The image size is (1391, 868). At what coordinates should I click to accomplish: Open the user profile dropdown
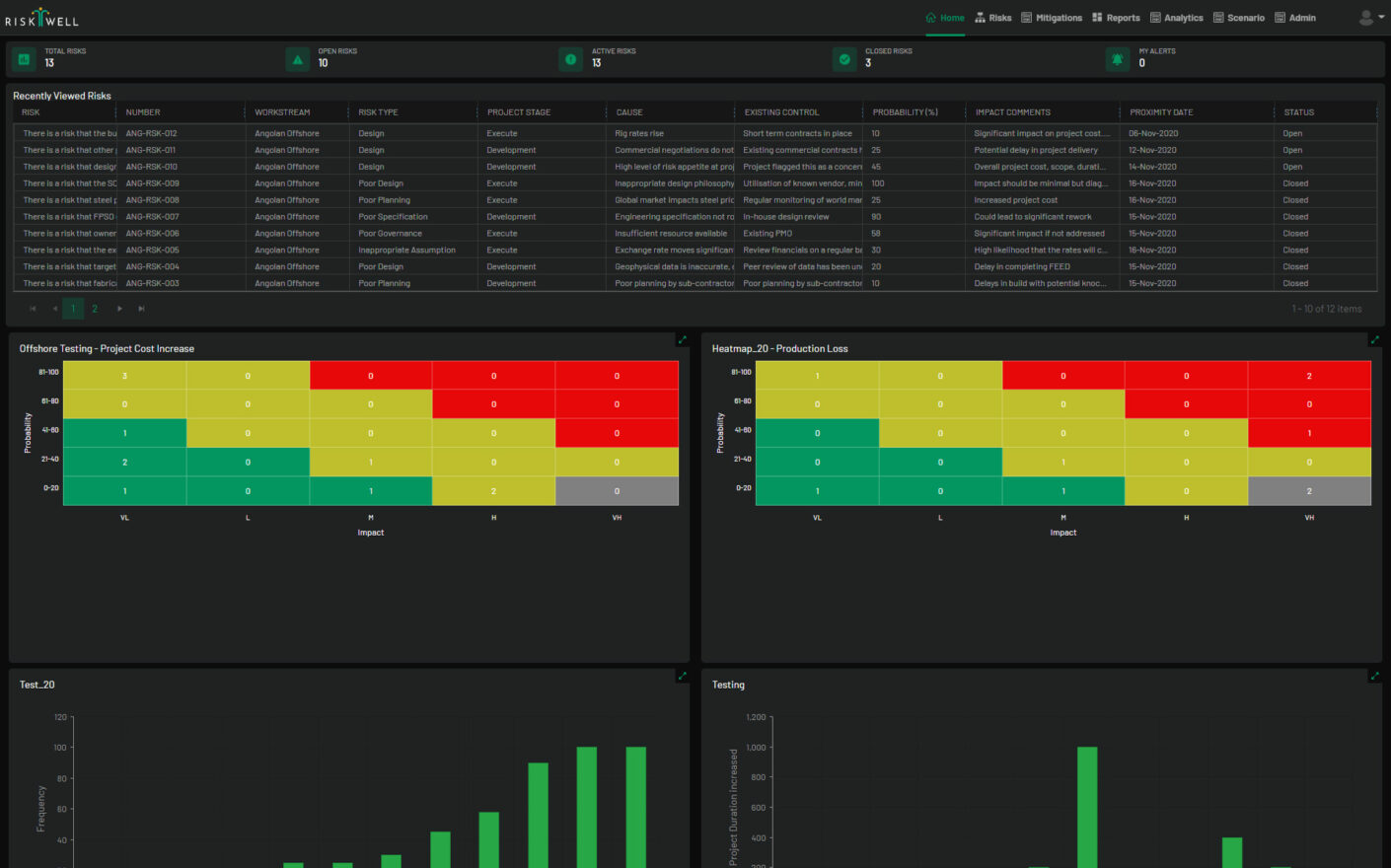(x=1371, y=18)
